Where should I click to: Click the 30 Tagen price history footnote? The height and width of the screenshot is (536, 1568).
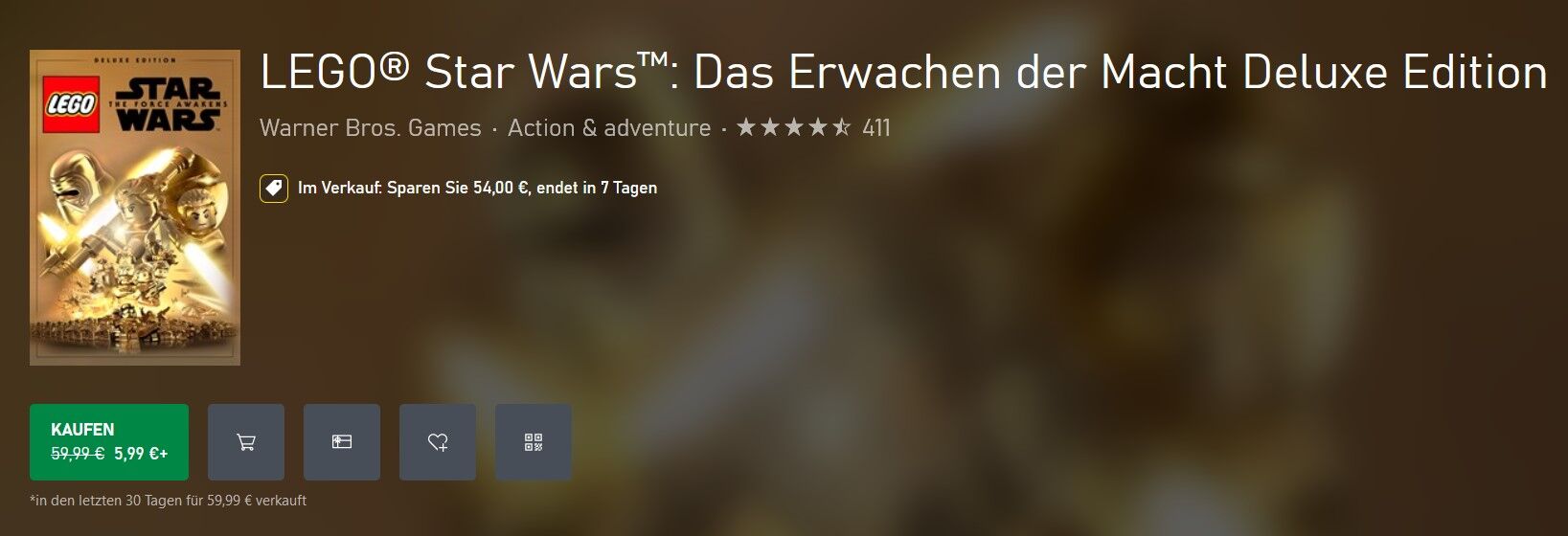(x=169, y=501)
